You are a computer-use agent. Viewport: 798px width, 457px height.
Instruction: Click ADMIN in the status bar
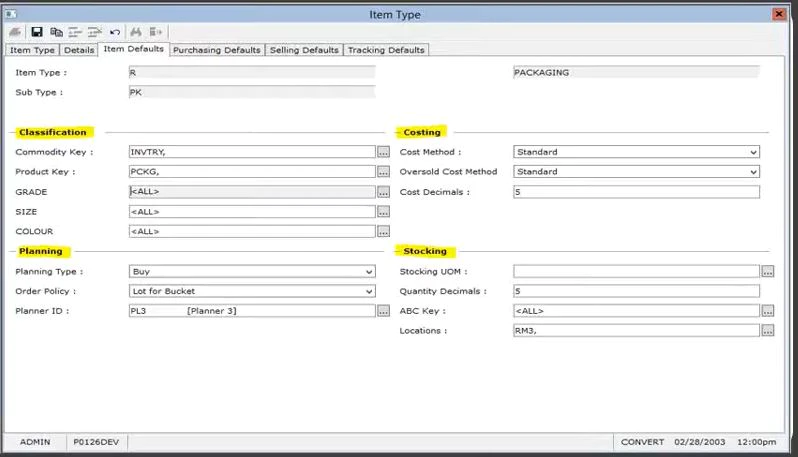point(35,442)
